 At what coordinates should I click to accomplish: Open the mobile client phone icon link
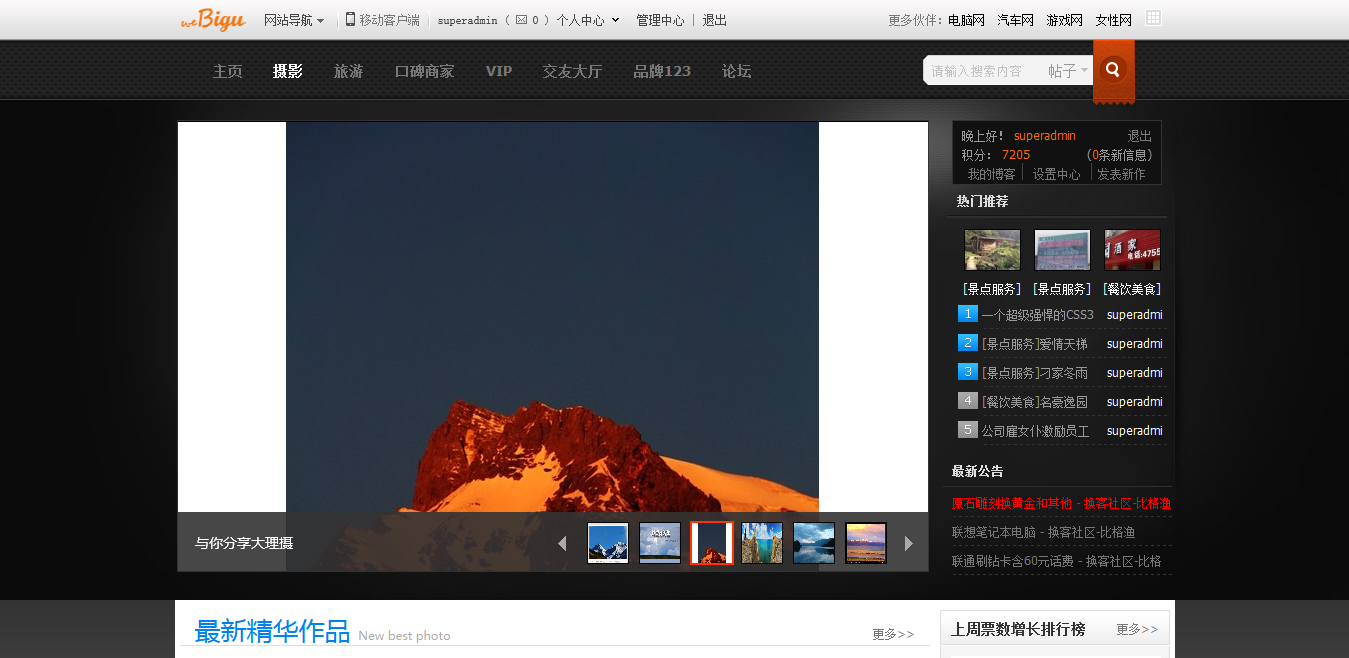click(351, 19)
